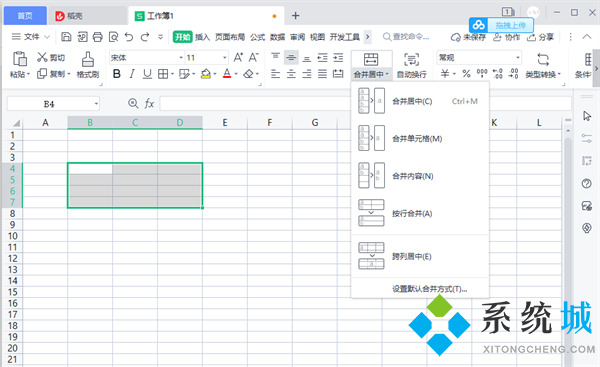This screenshot has width=600, height=367.
Task: Choose 合并居中(C) from merge menu
Action: tap(420, 101)
